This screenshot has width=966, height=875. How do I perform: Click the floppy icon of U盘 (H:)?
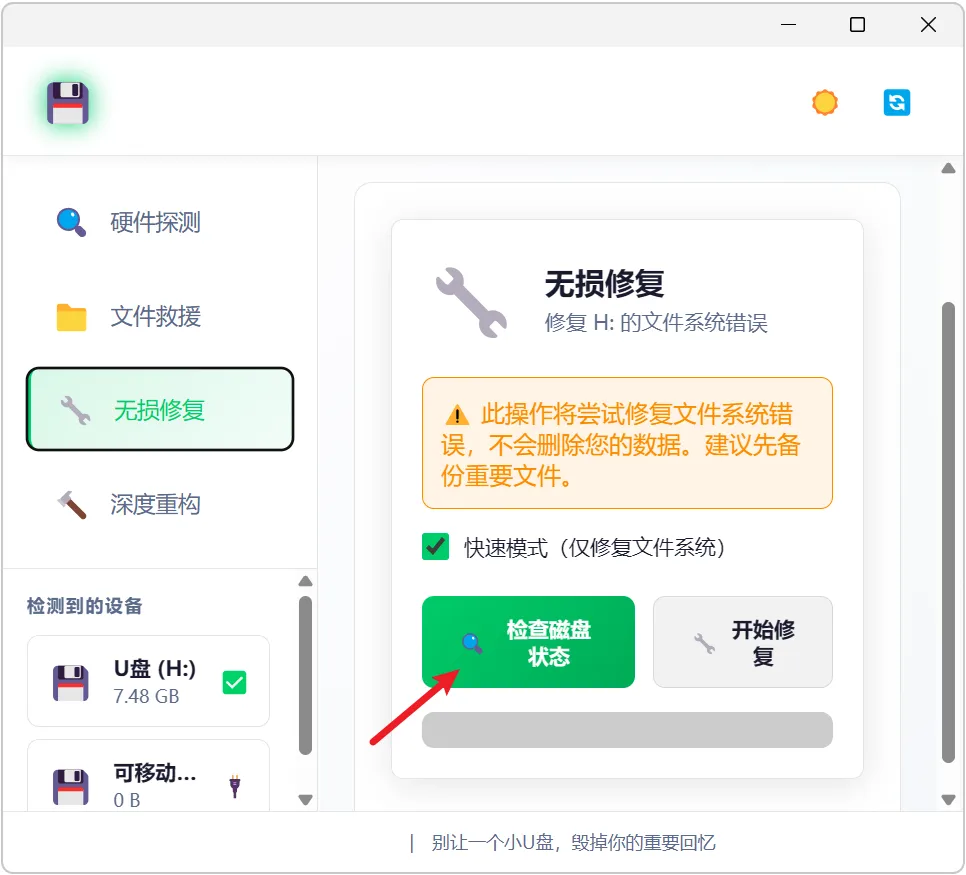[x=70, y=683]
